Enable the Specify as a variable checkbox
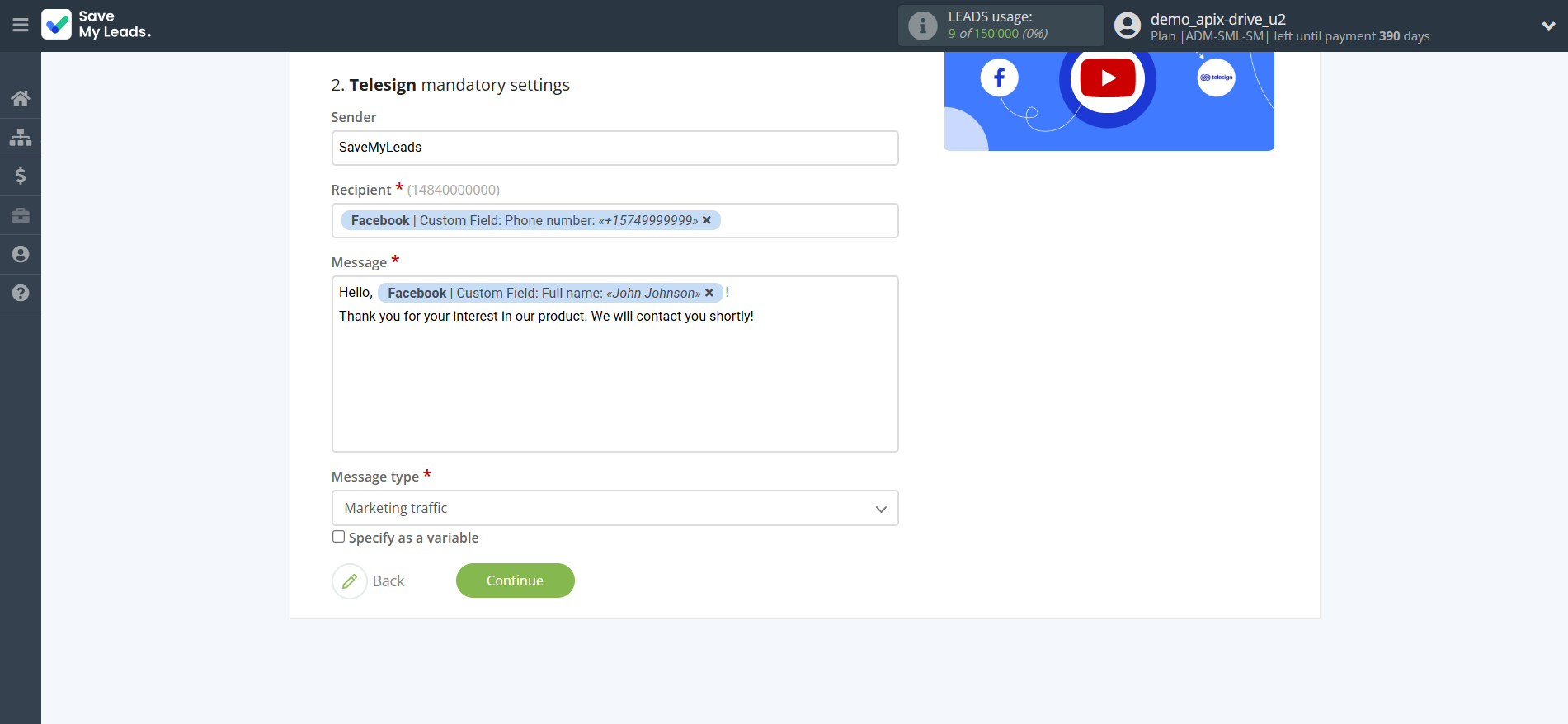This screenshot has height=724, width=1568. [x=338, y=537]
